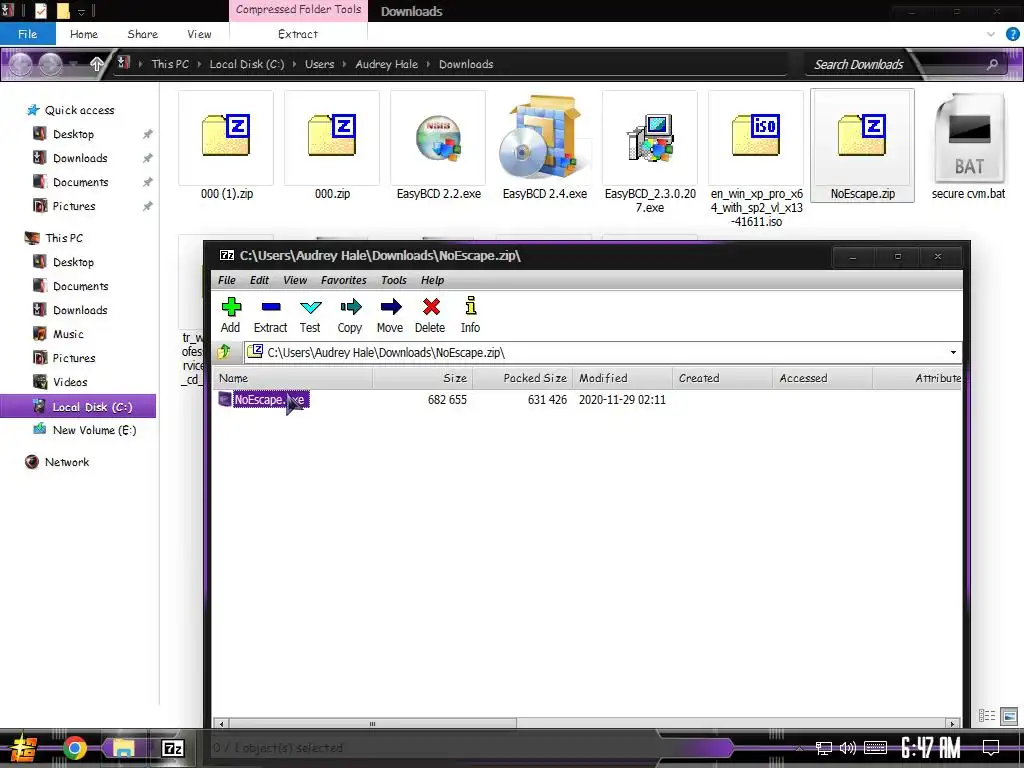Viewport: 1024px width, 768px height.
Task: Click the volume speaker tray icon
Action: pyautogui.click(x=847, y=748)
